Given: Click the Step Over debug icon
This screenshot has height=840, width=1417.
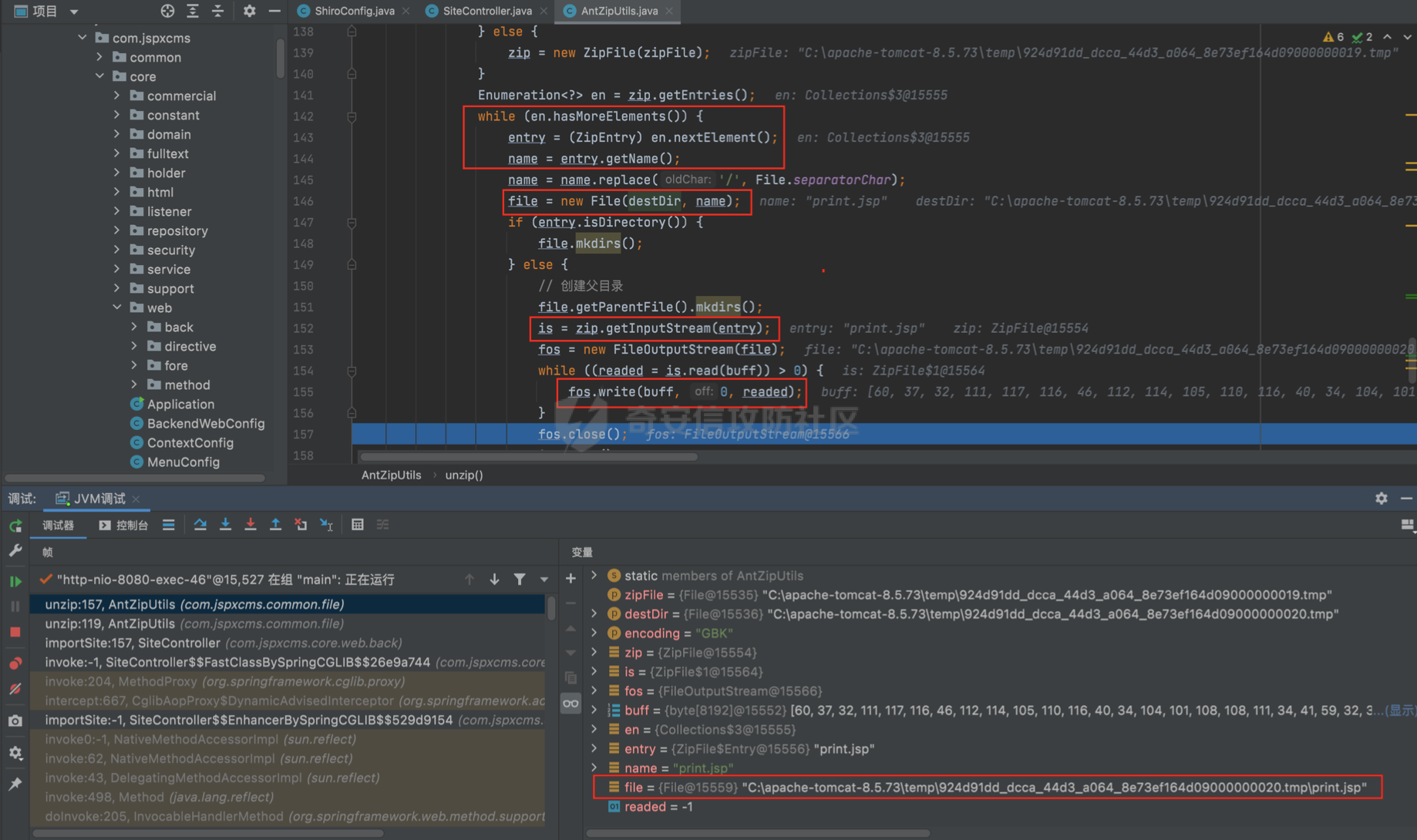Looking at the screenshot, I should click(x=200, y=525).
